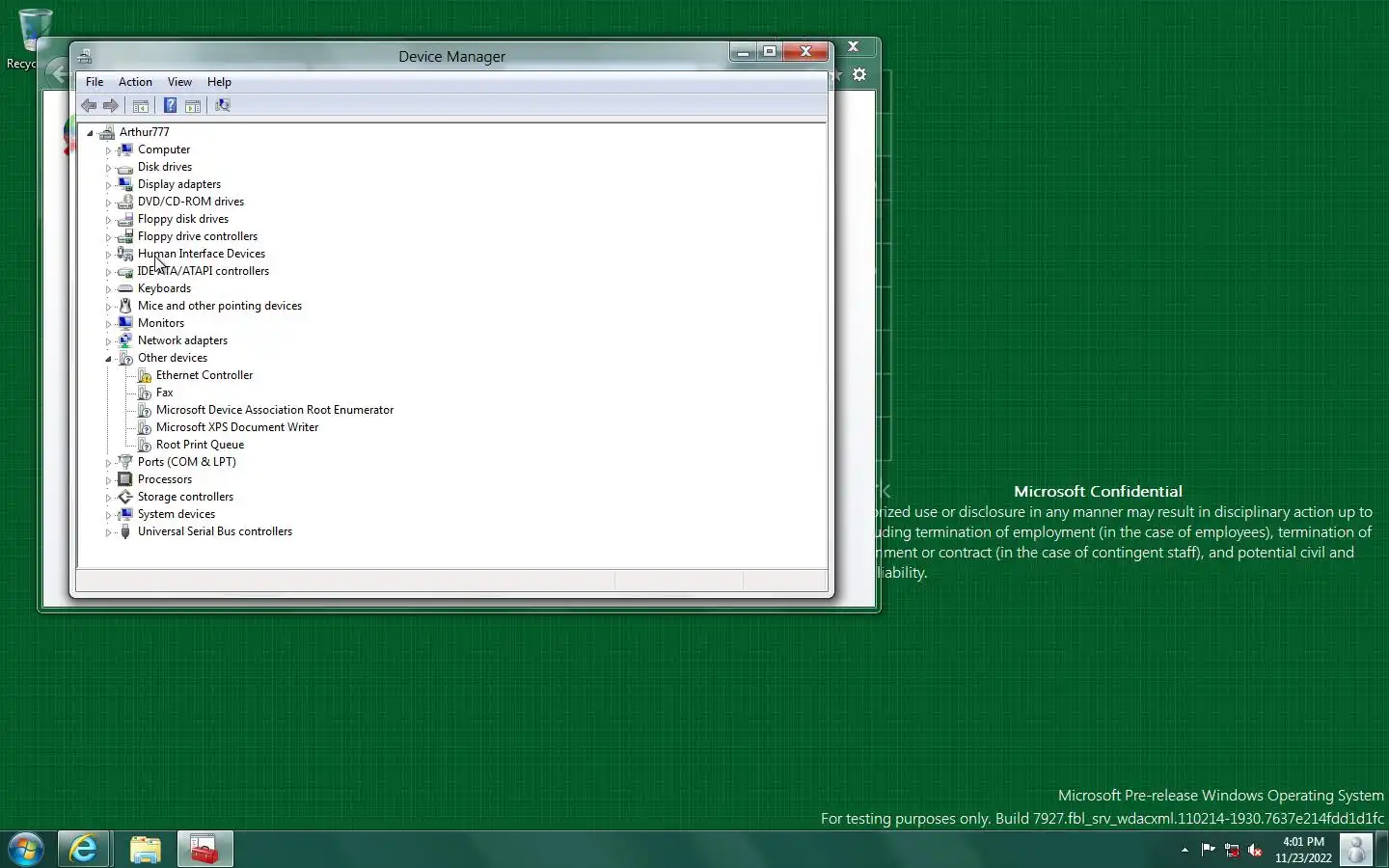Click the muted volume tray icon
Viewport: 1389px width, 868px height.
pos(1255,850)
